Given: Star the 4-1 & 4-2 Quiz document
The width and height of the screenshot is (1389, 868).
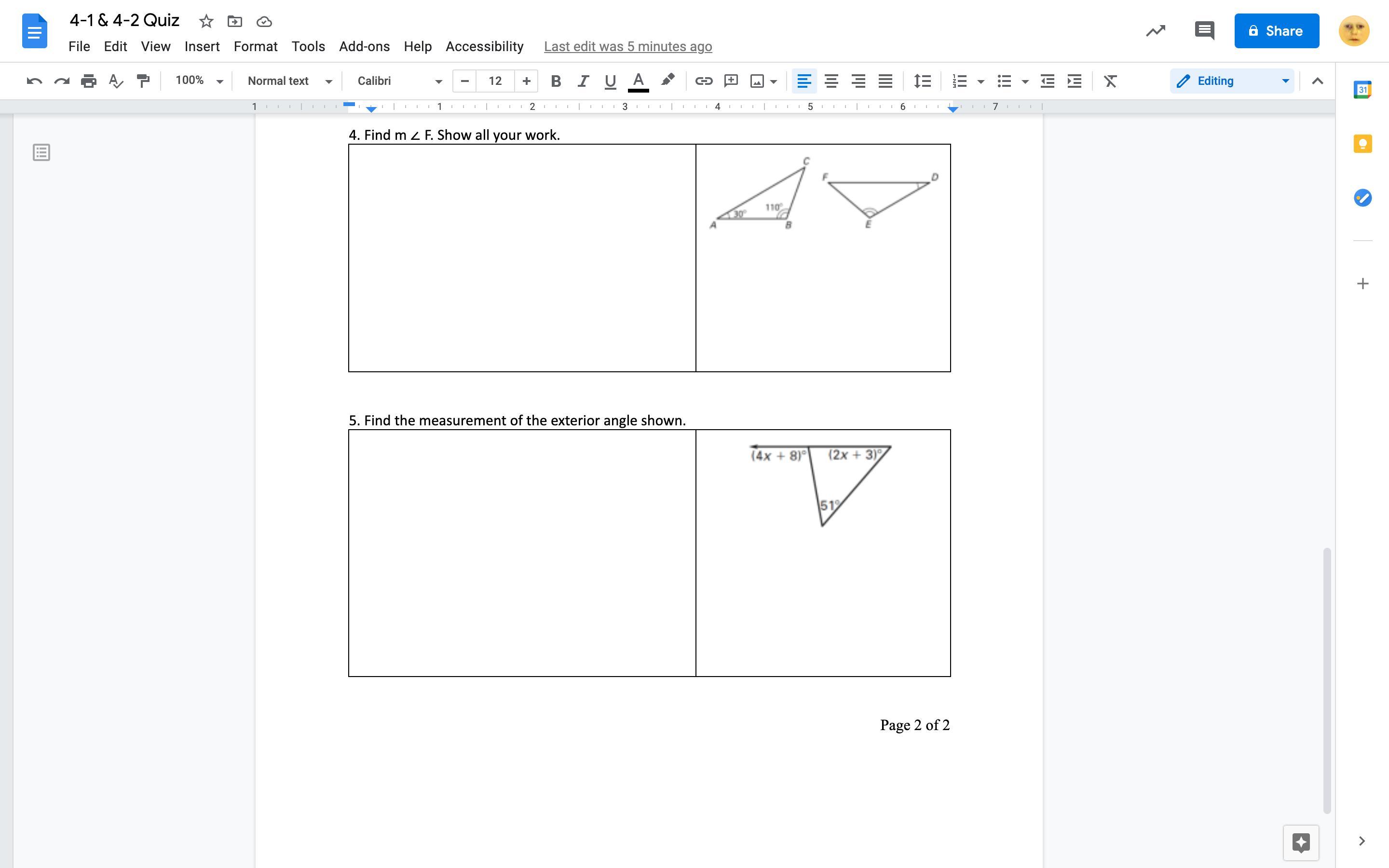Looking at the screenshot, I should coord(206,22).
